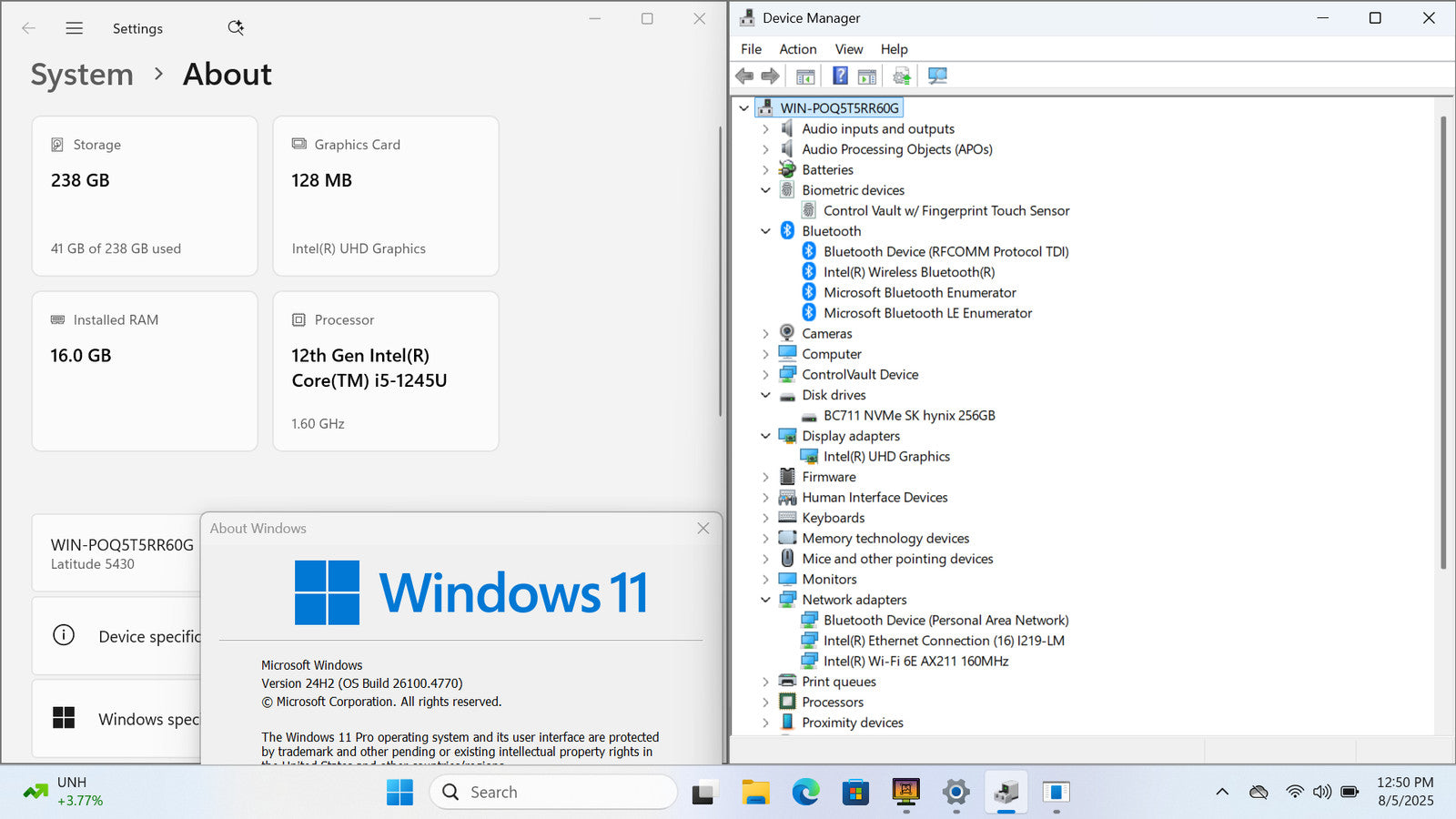1456x819 pixels.
Task: Open the Settings navigation hamburger menu
Action: [75, 28]
